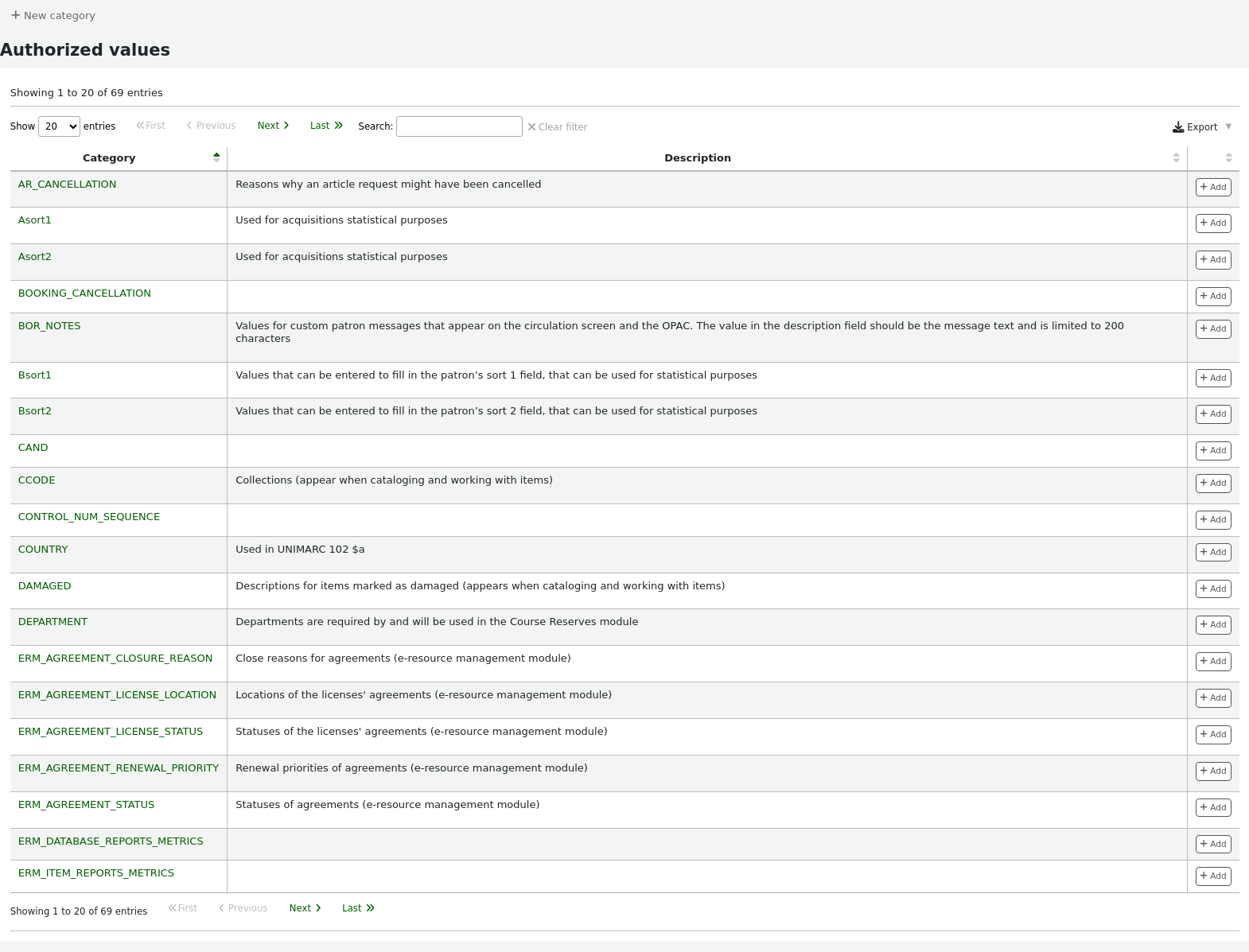The width and height of the screenshot is (1249, 952).
Task: Add a value to AR_CANCELLATION category
Action: (1212, 188)
